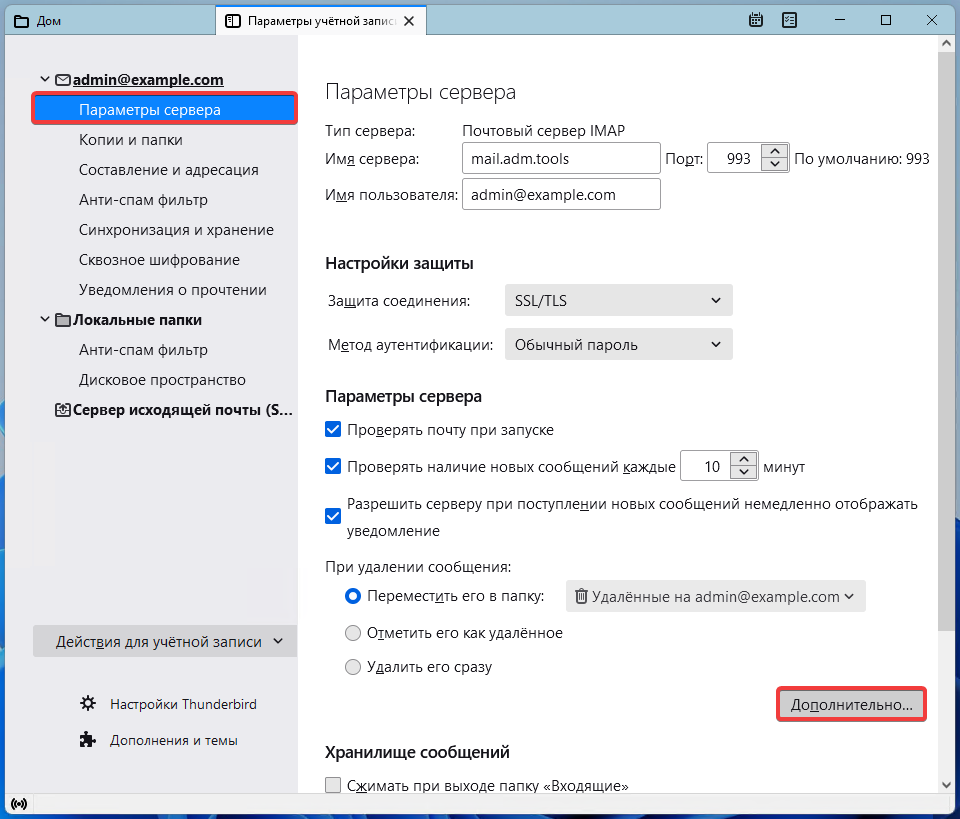Viewport: 960px width, 819px height.
Task: Switch to the 'Дом' tab
Action: coord(40,20)
